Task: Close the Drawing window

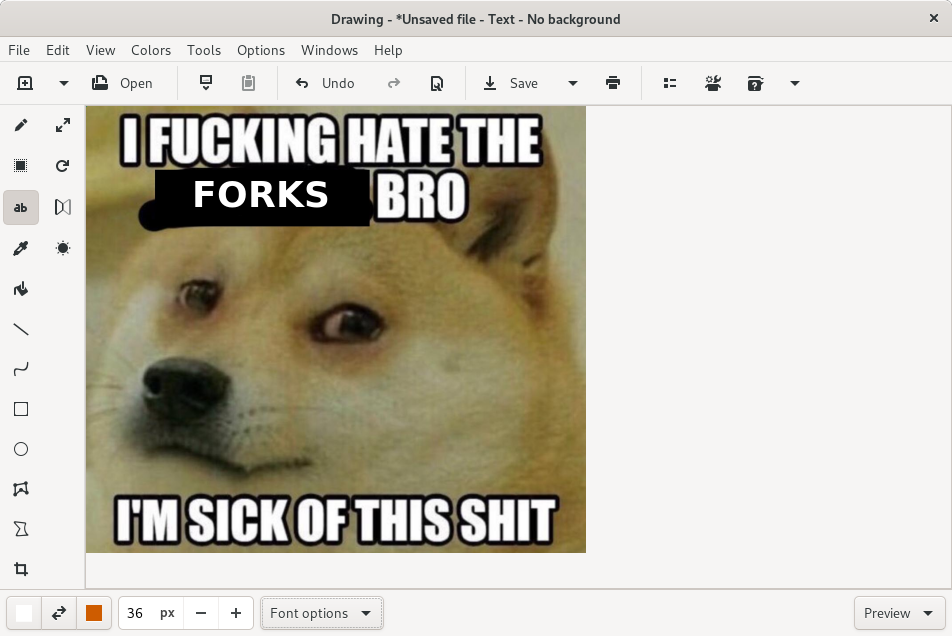Action: tap(934, 18)
